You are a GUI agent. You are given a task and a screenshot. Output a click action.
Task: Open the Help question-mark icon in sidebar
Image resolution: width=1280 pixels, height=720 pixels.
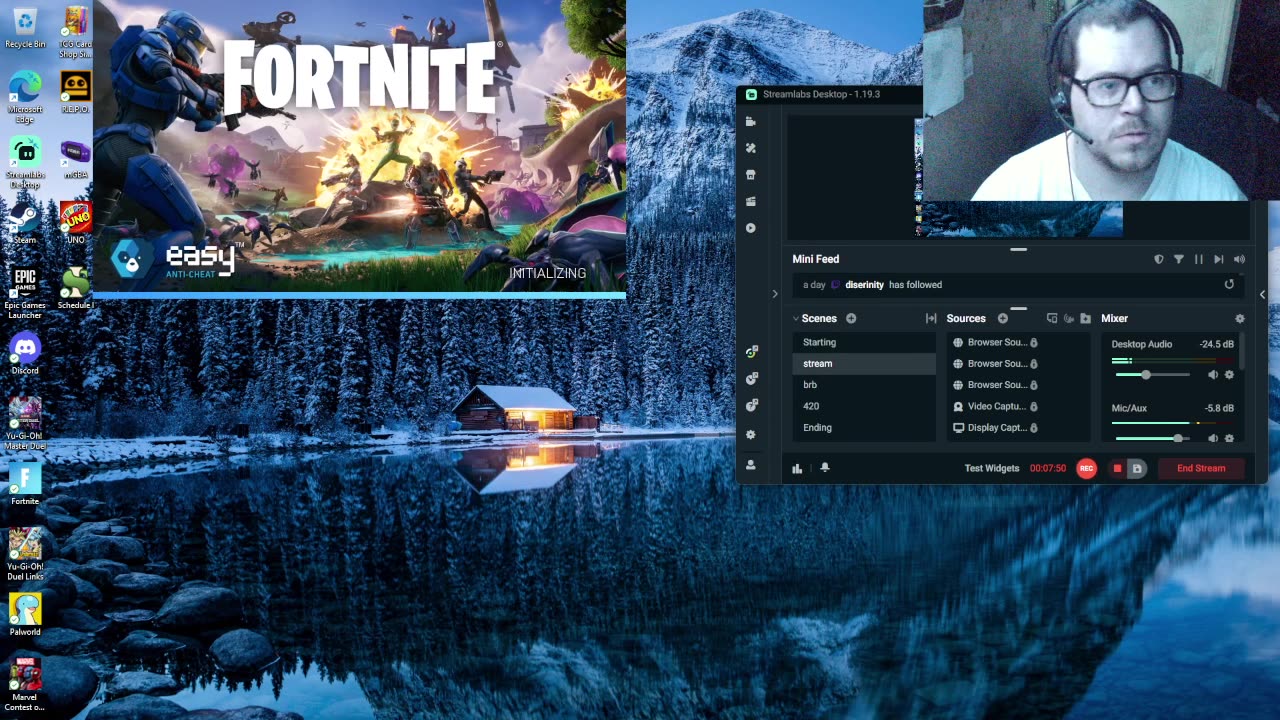point(752,405)
